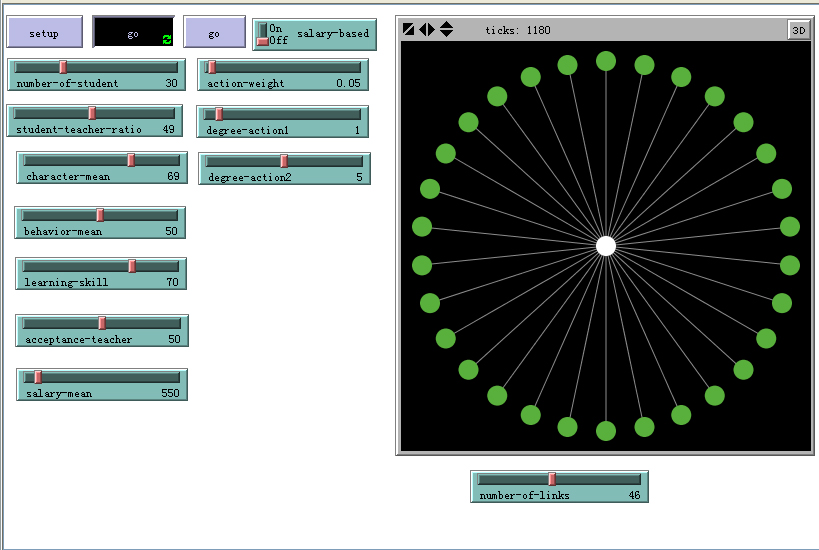Click the character-mean slider handle
The height and width of the screenshot is (550, 819).
(x=131, y=160)
